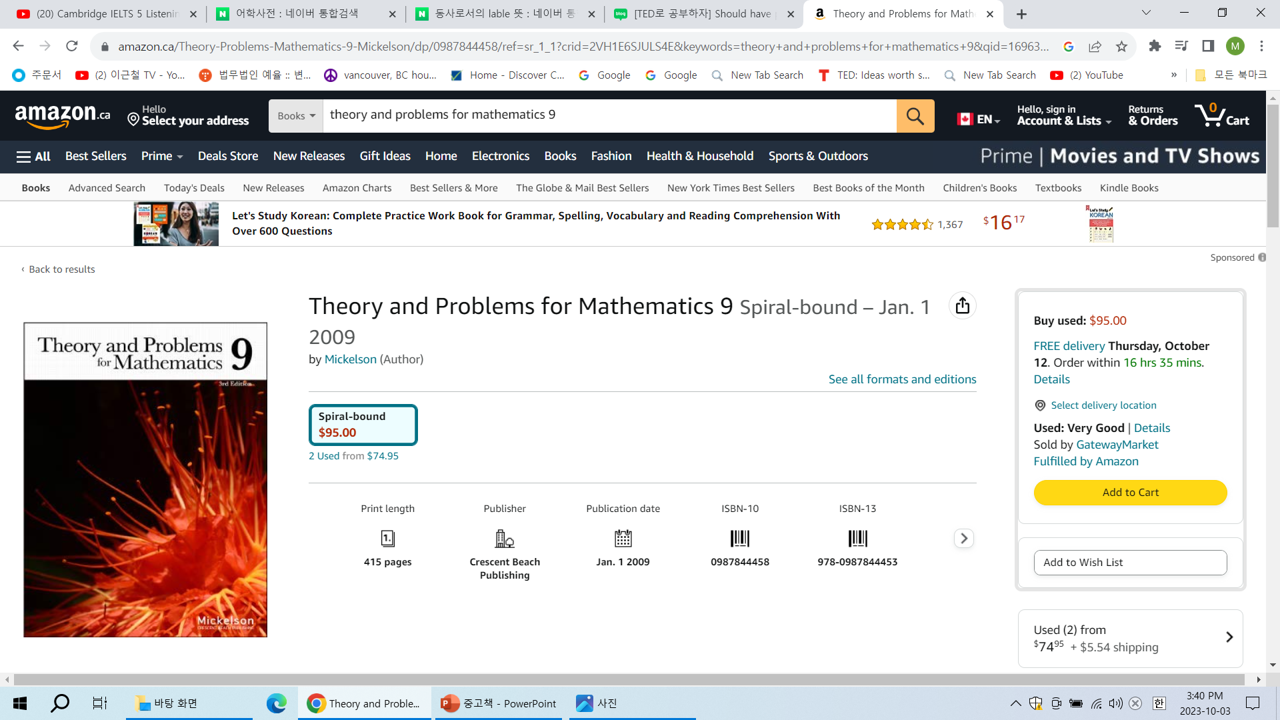Expand the Prime menu dropdown
This screenshot has height=720, width=1280.
162,156
